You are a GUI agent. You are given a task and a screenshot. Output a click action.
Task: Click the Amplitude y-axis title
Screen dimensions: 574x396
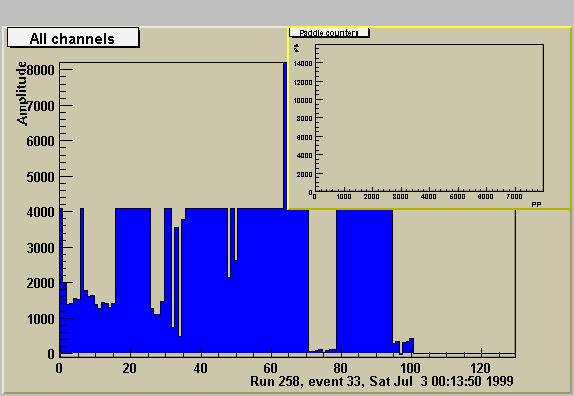click(x=22, y=93)
